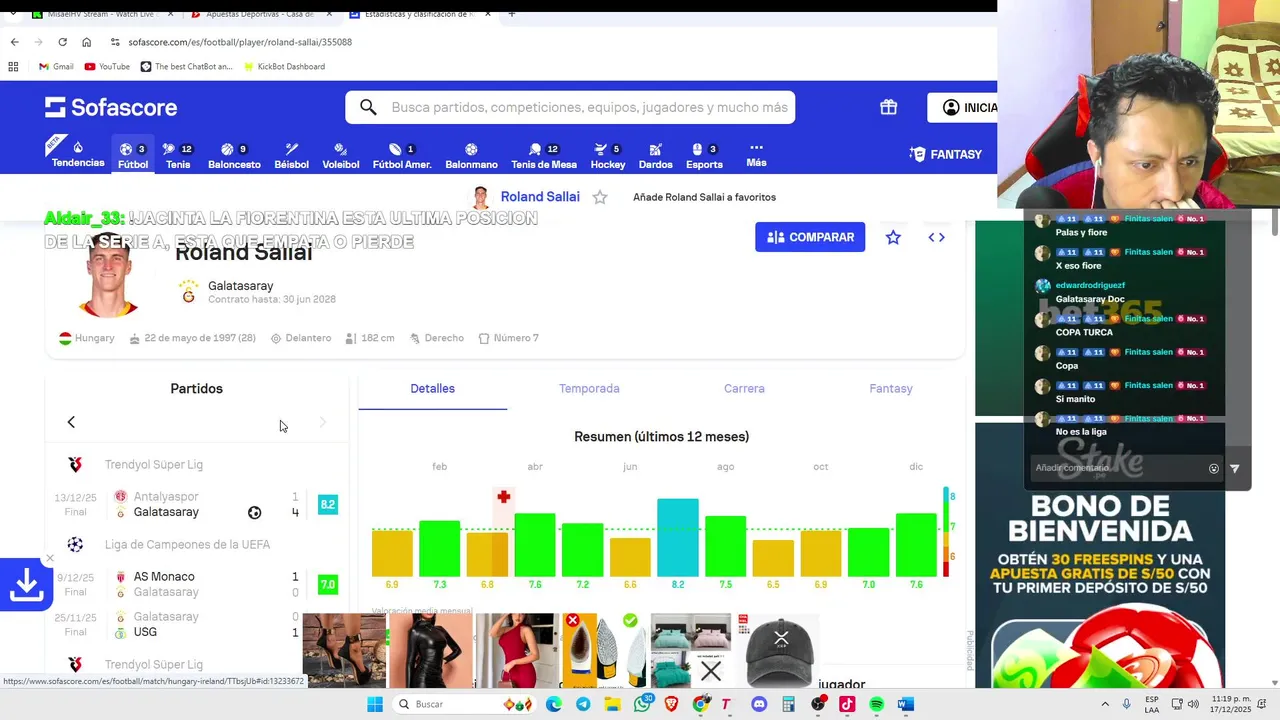
Task: Focus the Sofascore search field
Action: 570,107
